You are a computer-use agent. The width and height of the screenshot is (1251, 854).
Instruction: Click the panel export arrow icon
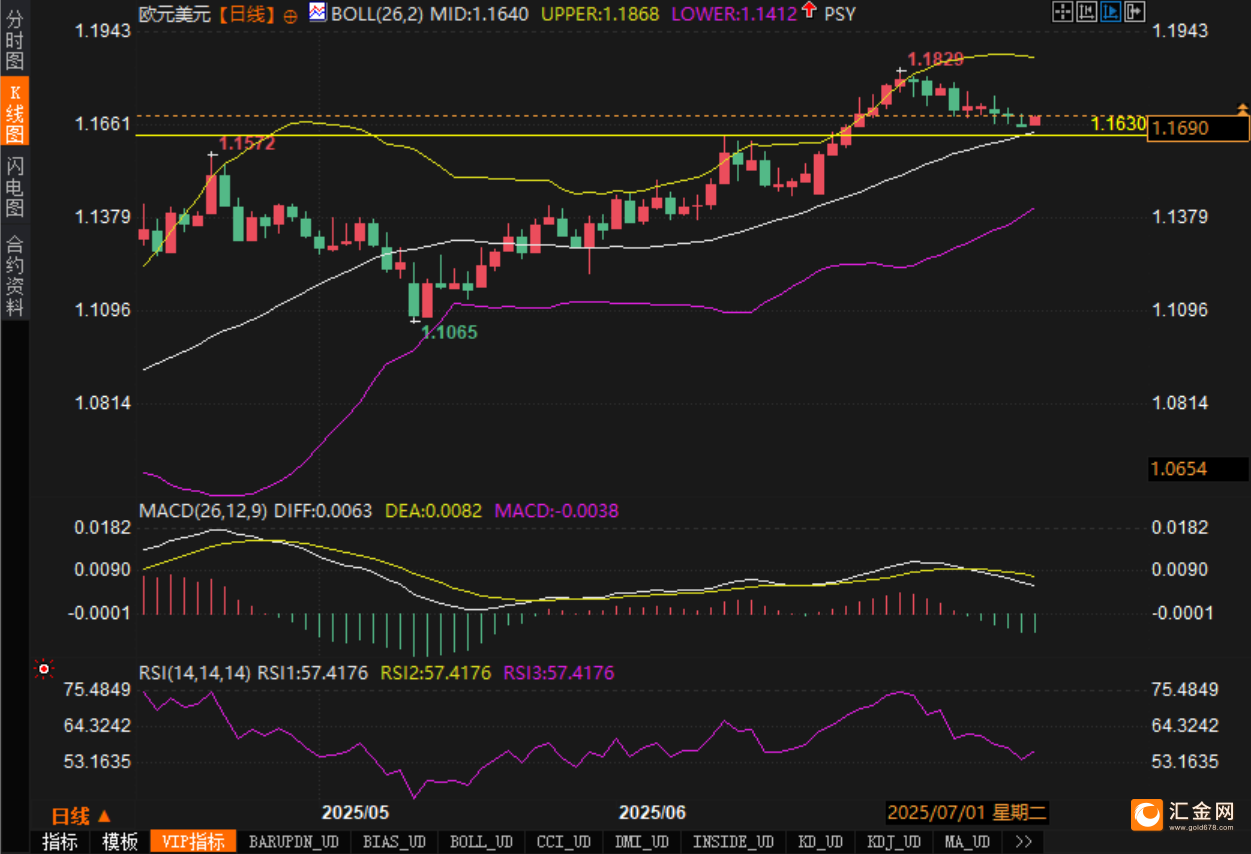click(x=1135, y=11)
